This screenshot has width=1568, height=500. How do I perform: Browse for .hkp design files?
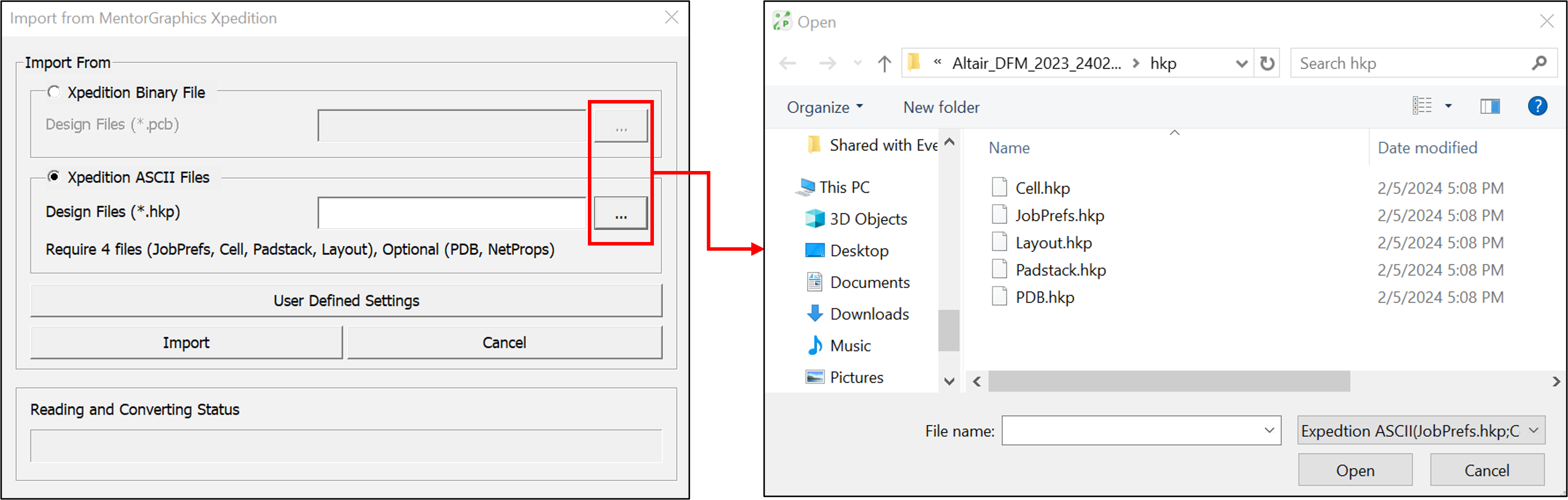click(x=620, y=213)
